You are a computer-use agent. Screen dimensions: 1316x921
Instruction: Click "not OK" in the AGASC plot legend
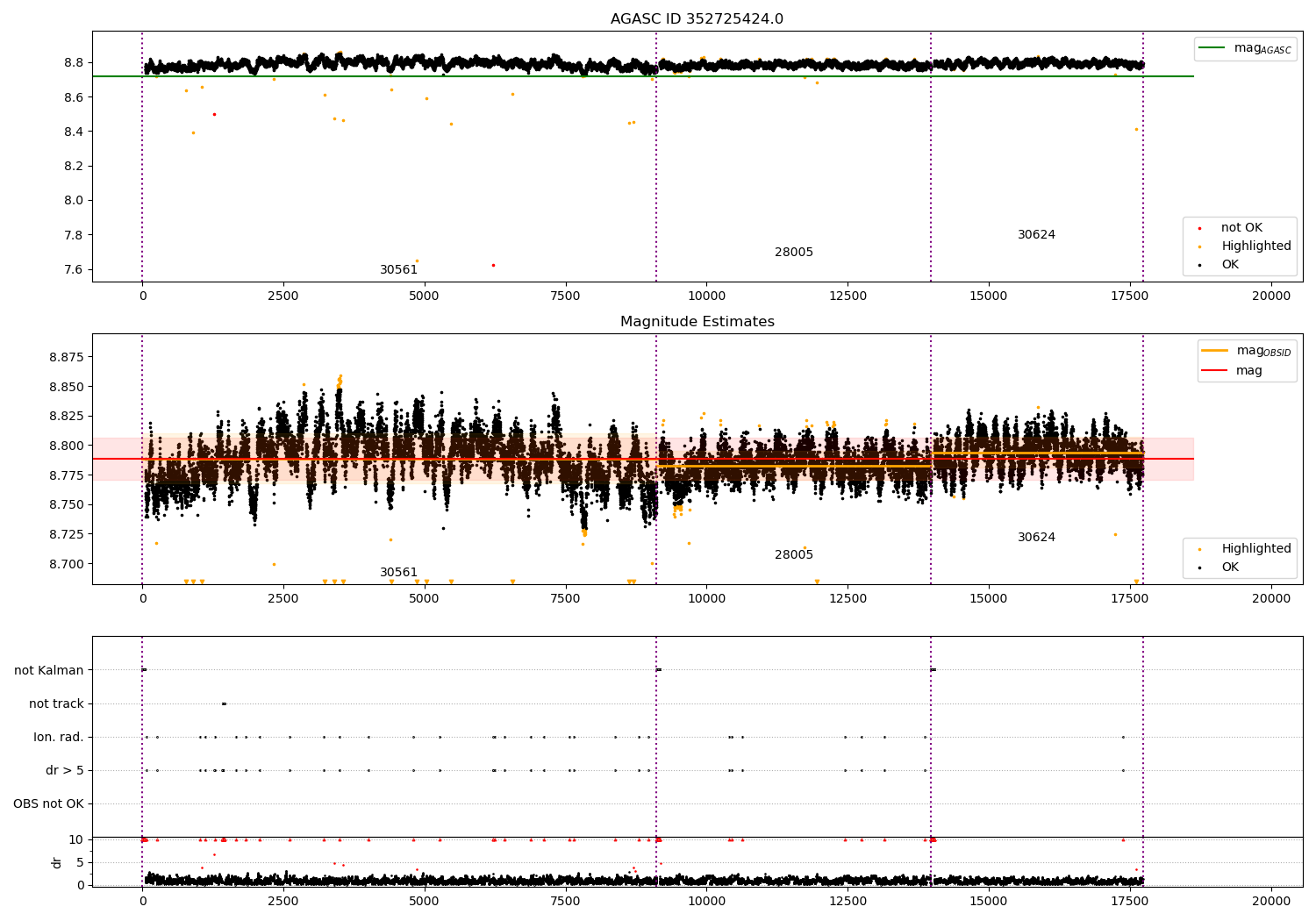point(1241,228)
